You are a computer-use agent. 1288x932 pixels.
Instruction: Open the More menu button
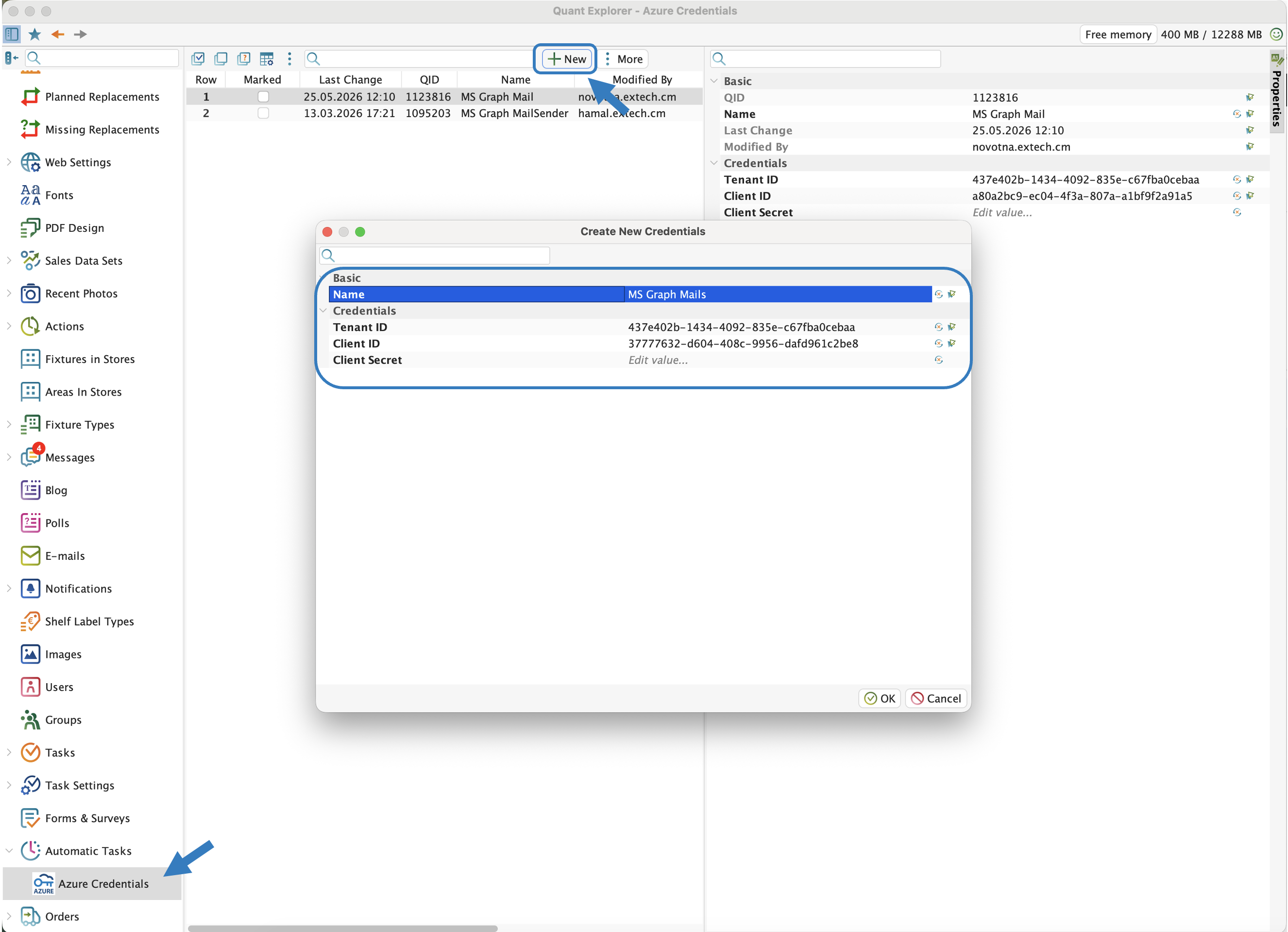624,59
